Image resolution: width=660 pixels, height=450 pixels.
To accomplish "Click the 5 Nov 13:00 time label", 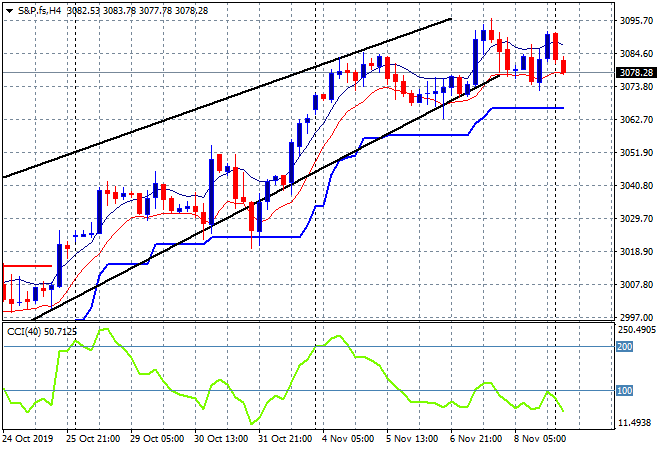I will tap(412, 439).
